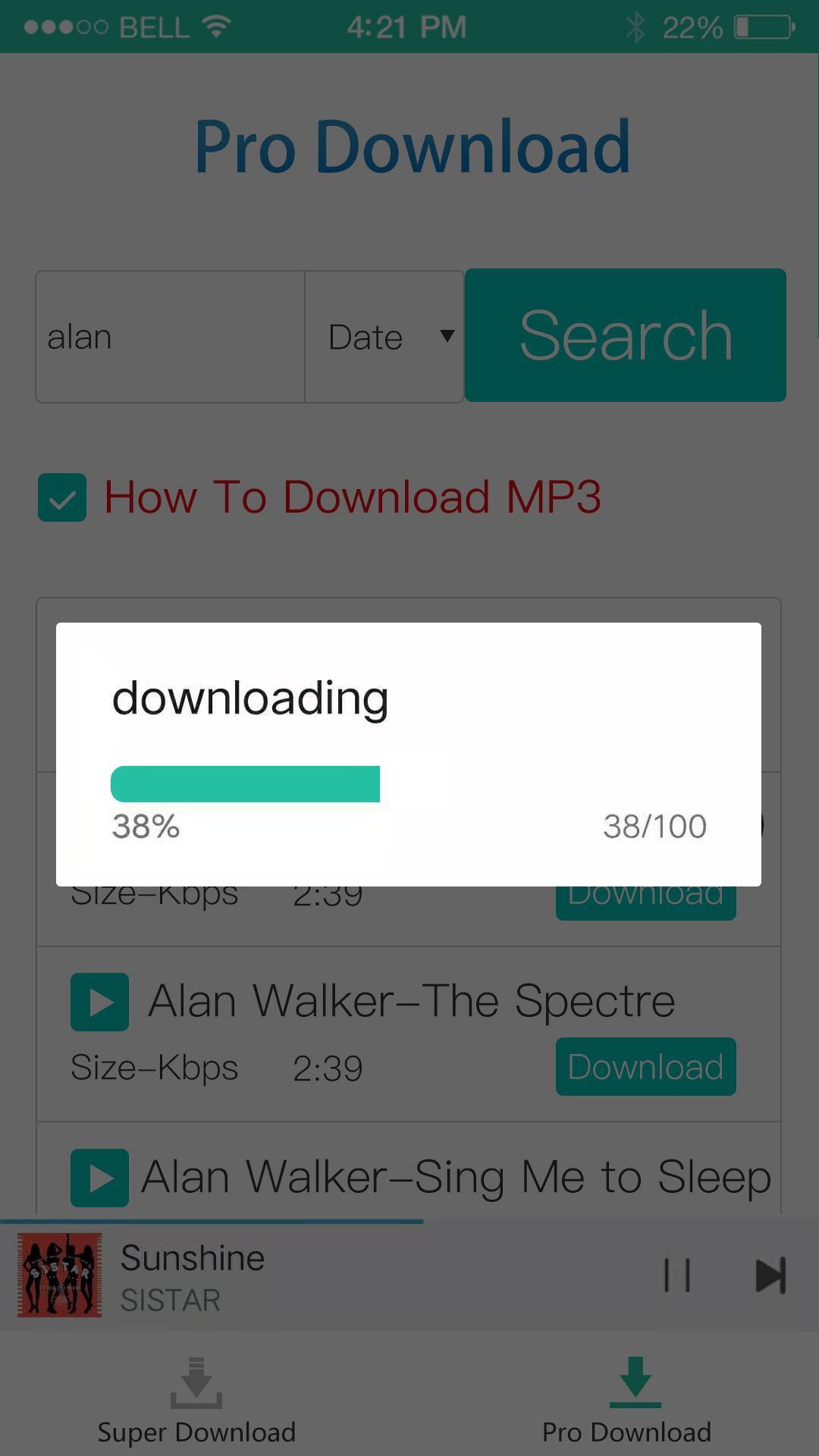This screenshot has width=819, height=1456.
Task: Tap the Wi-Fi signal icon
Action: click(217, 27)
